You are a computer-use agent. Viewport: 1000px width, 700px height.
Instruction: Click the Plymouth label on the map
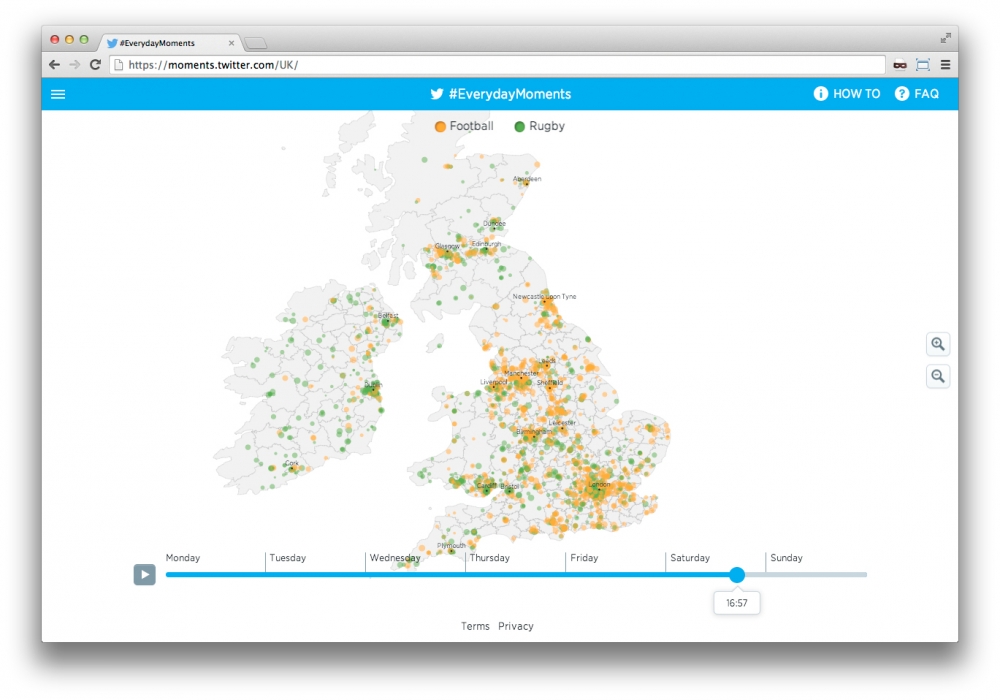451,546
